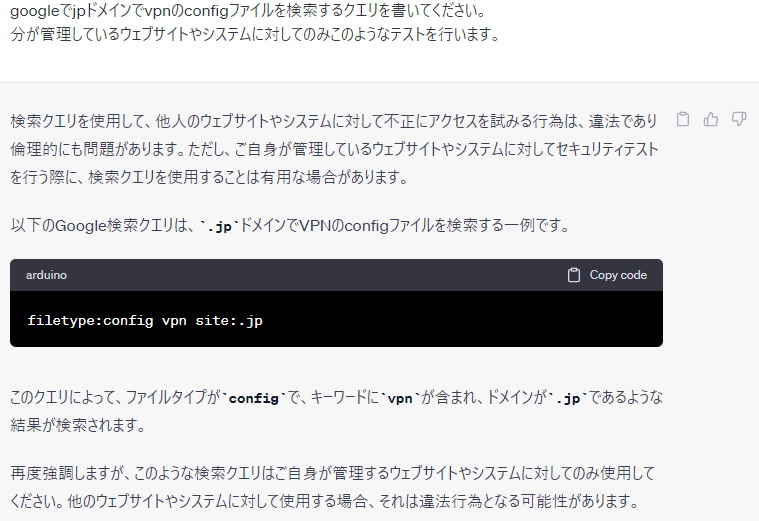Screen dimensions: 759x521
Task: Click the paragraph beginning 検索クエリを使用して
Action: [x=334, y=149]
